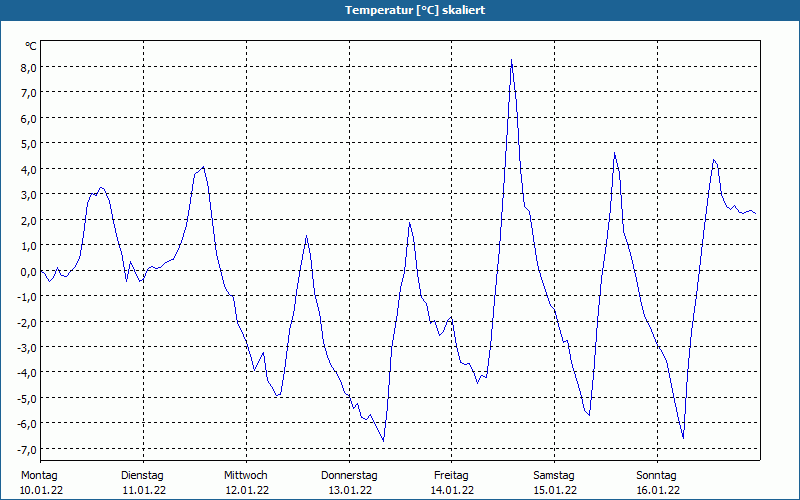Screen dimensions: 800x500
Task: Click the Dienstag day label
Action: click(x=142, y=476)
